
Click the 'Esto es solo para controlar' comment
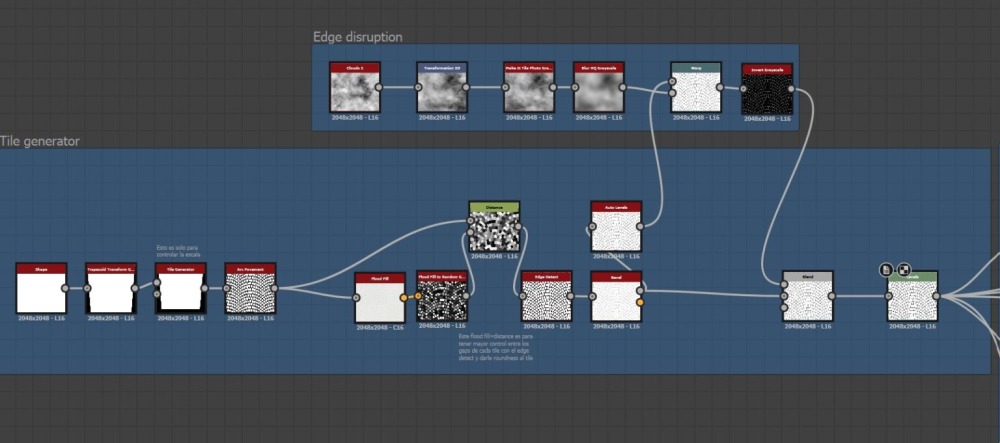pyautogui.click(x=178, y=251)
